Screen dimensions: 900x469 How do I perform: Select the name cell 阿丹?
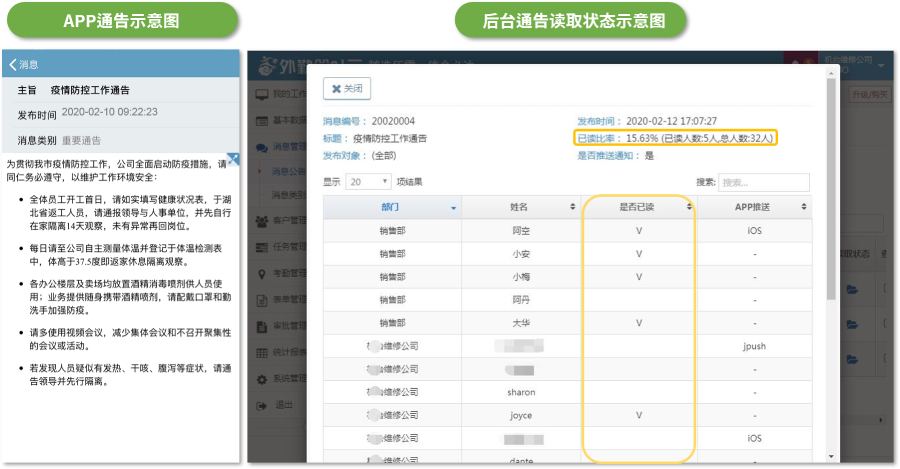point(521,300)
